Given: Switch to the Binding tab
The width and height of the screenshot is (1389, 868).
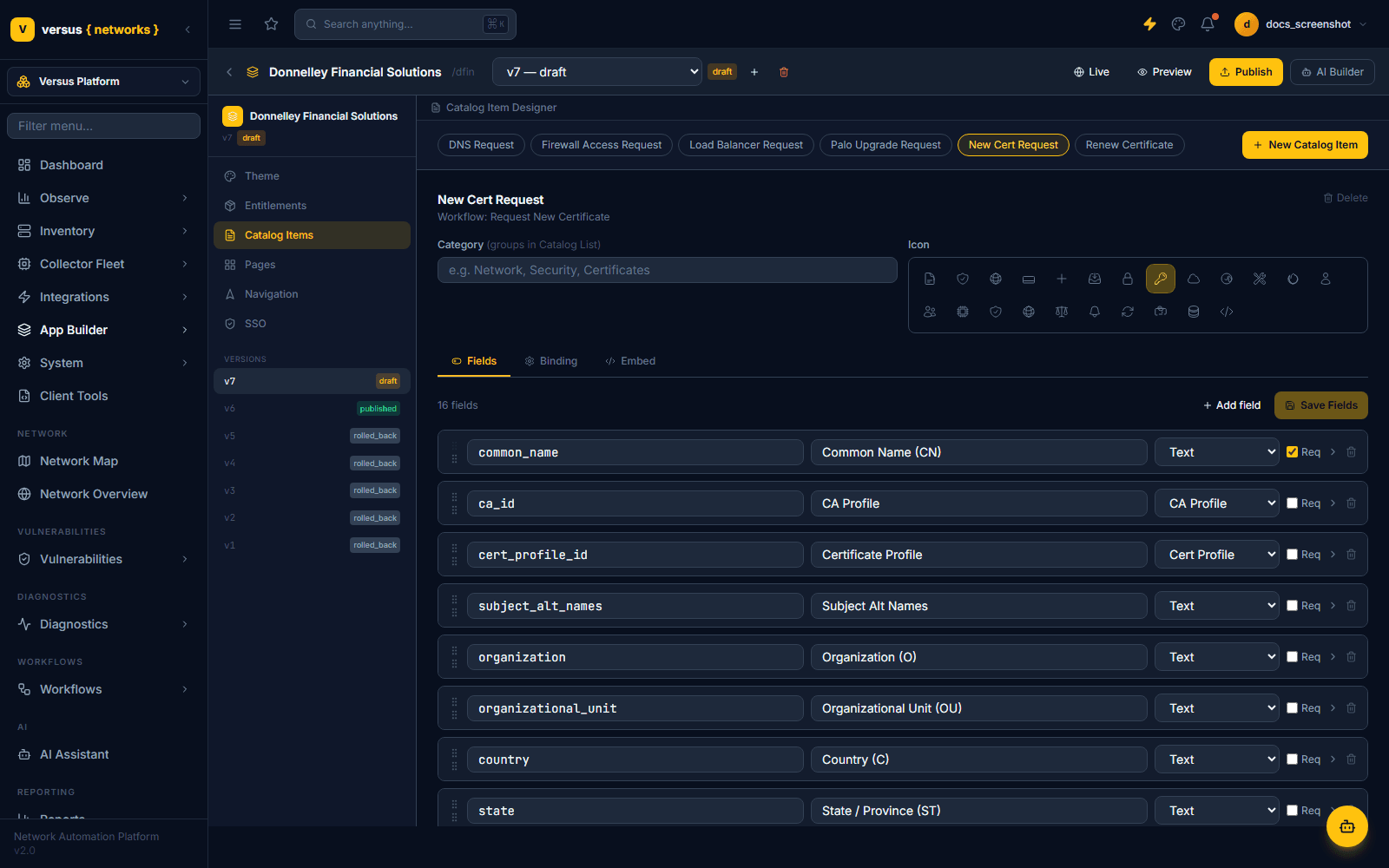Looking at the screenshot, I should click(551, 361).
